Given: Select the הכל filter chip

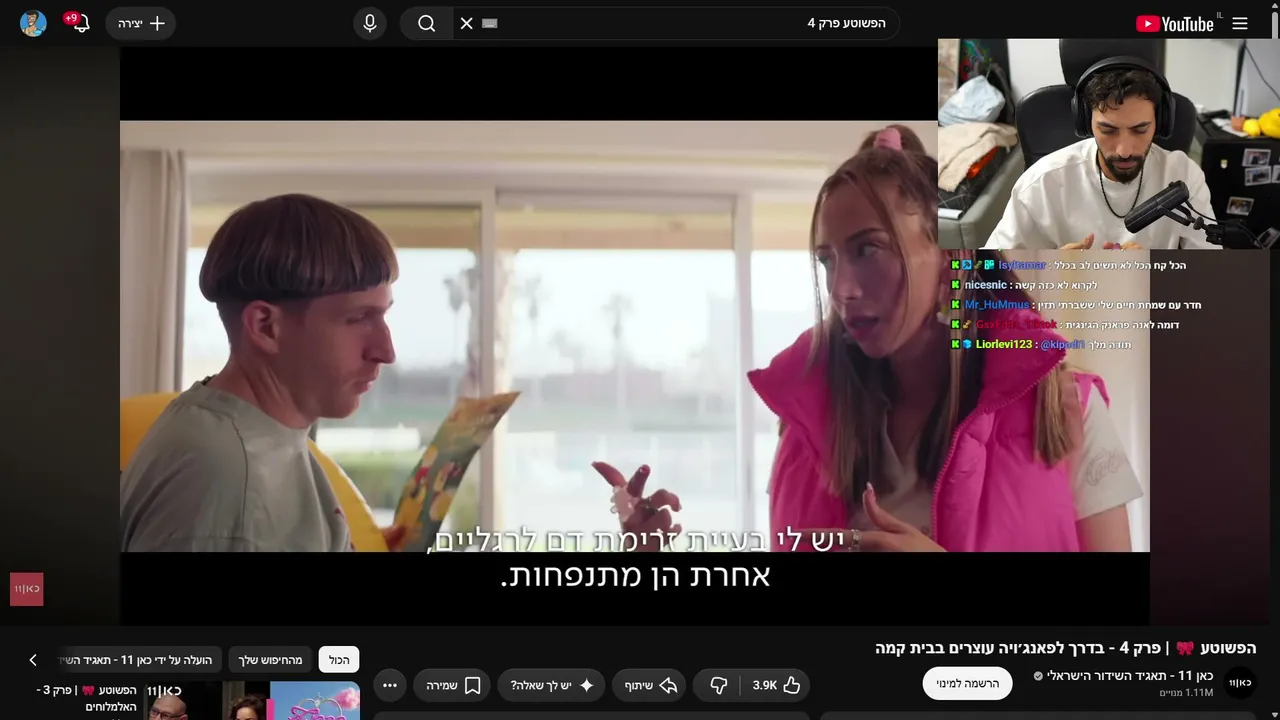Looking at the screenshot, I should point(339,660).
